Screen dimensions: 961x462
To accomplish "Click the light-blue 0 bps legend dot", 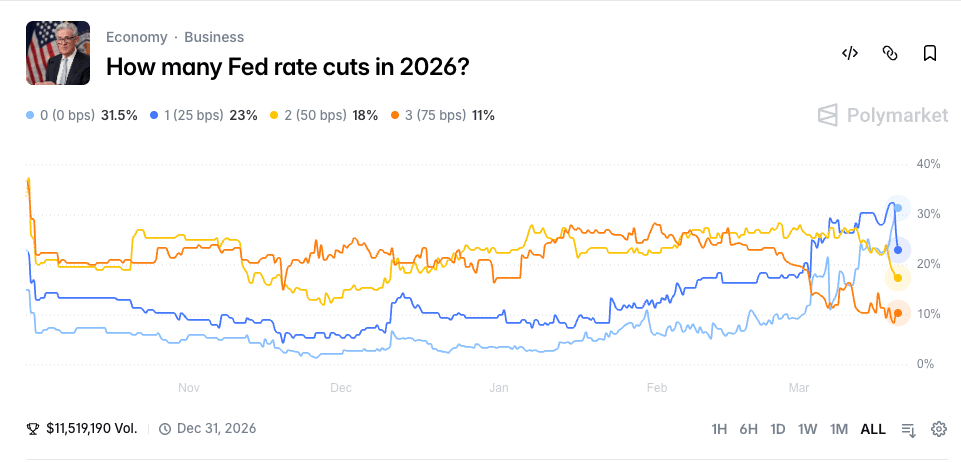I will [31, 116].
